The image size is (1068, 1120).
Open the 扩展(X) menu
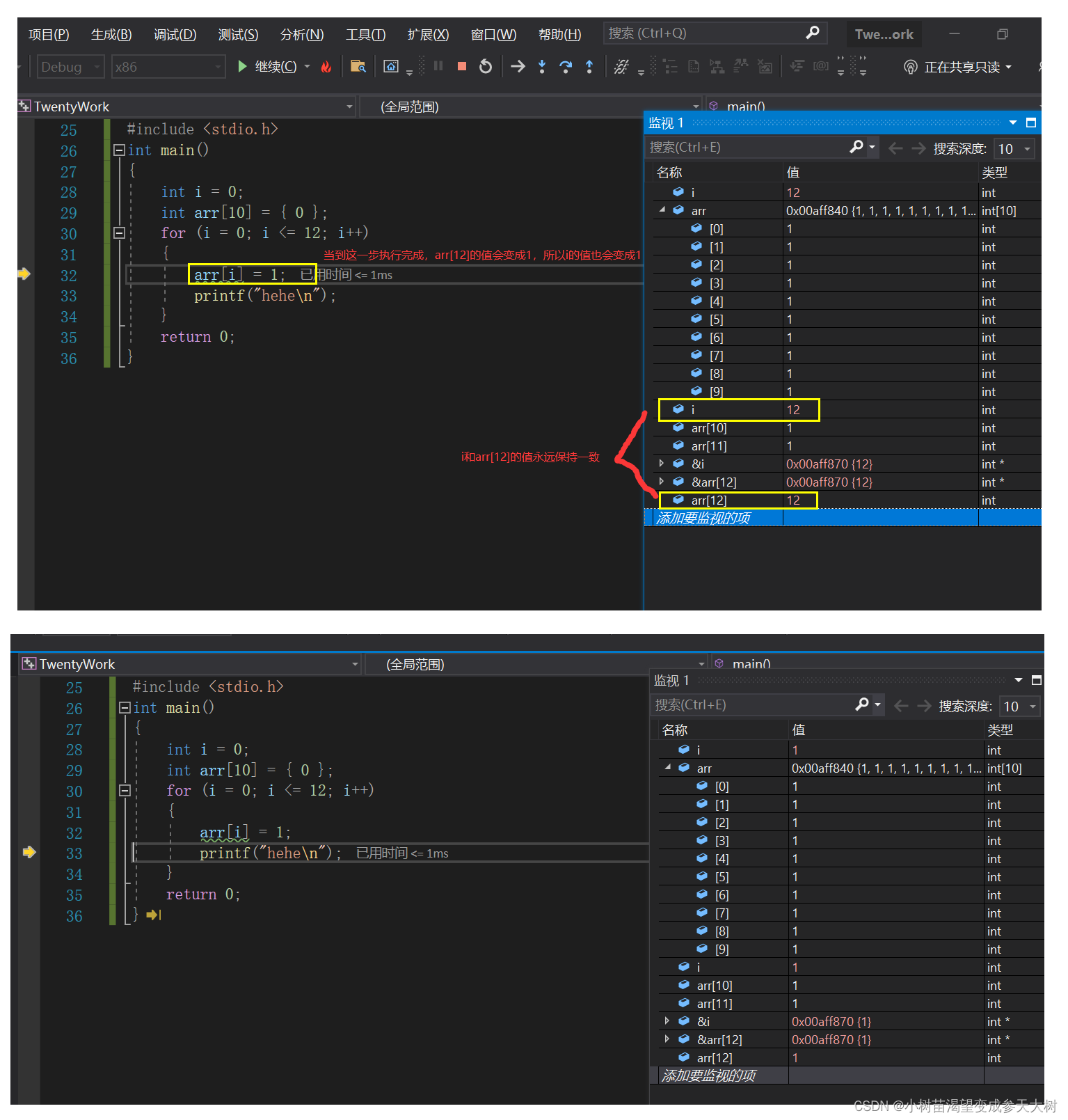point(428,34)
